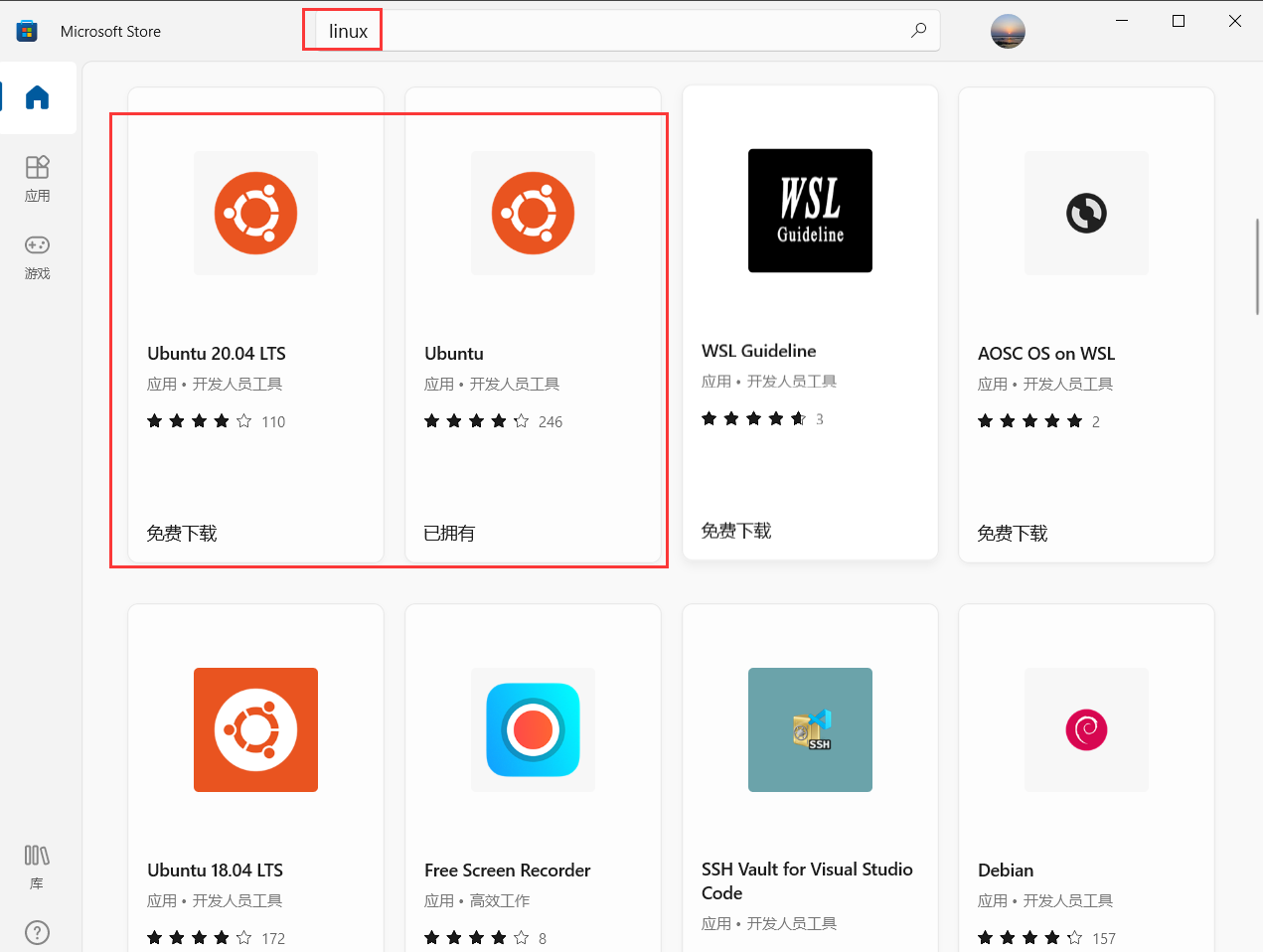Maximize the Microsoft Store window
Viewport: 1263px width, 952px height.
[x=1179, y=21]
